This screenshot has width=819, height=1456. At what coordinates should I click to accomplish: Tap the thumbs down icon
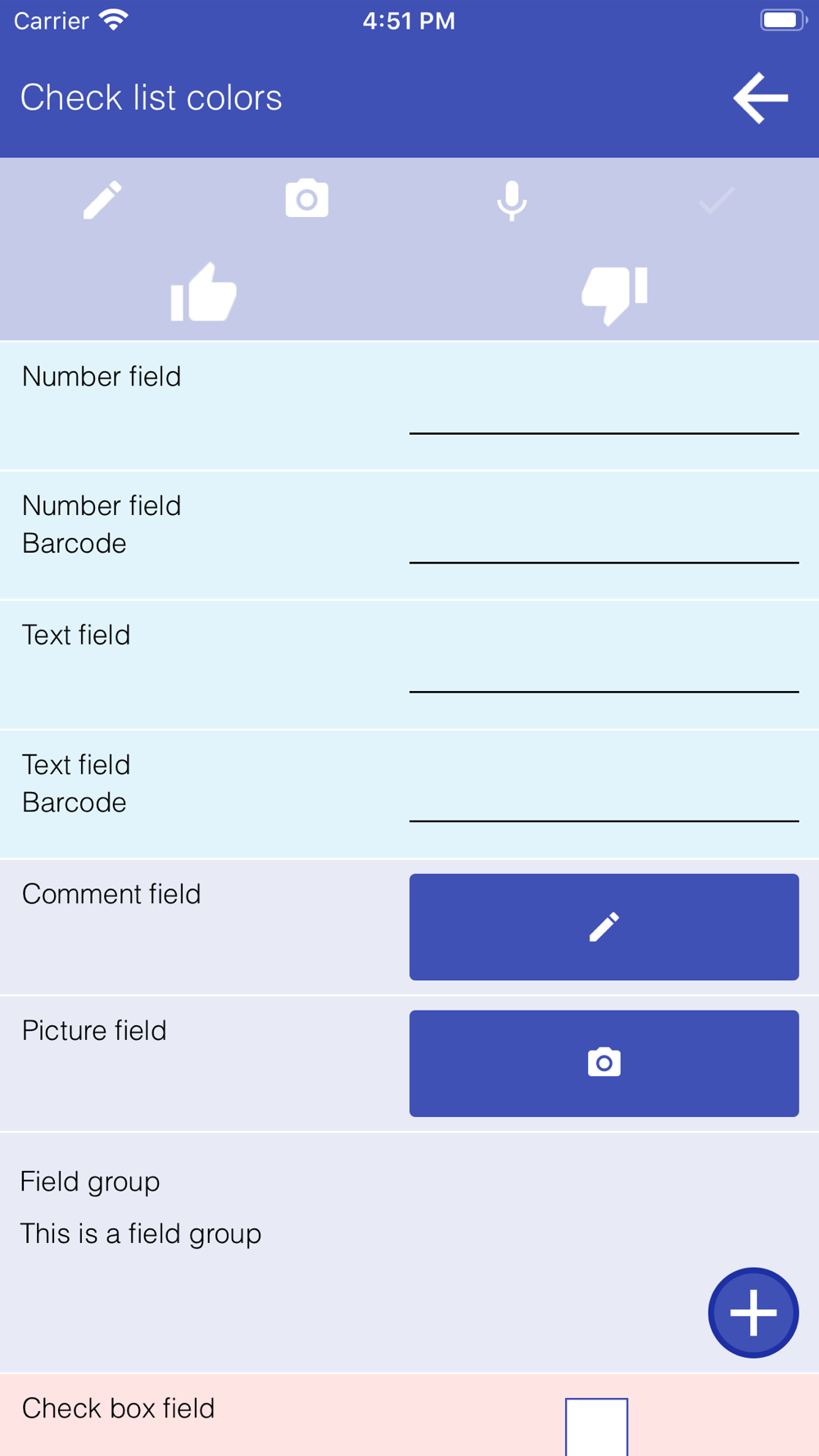click(614, 295)
